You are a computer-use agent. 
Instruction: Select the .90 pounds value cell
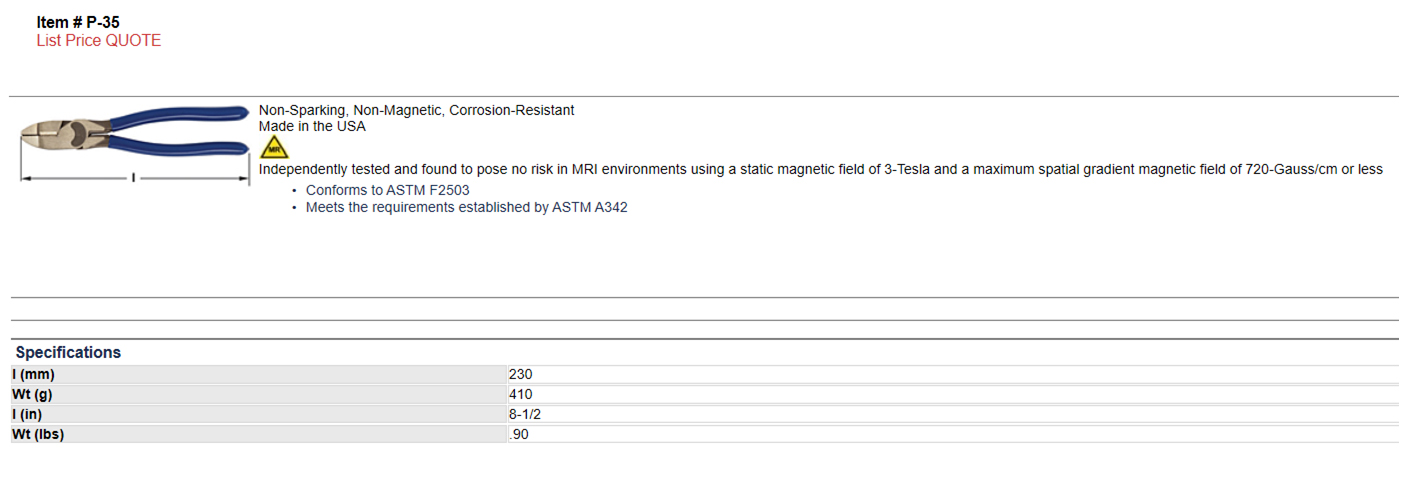pyautogui.click(x=953, y=434)
